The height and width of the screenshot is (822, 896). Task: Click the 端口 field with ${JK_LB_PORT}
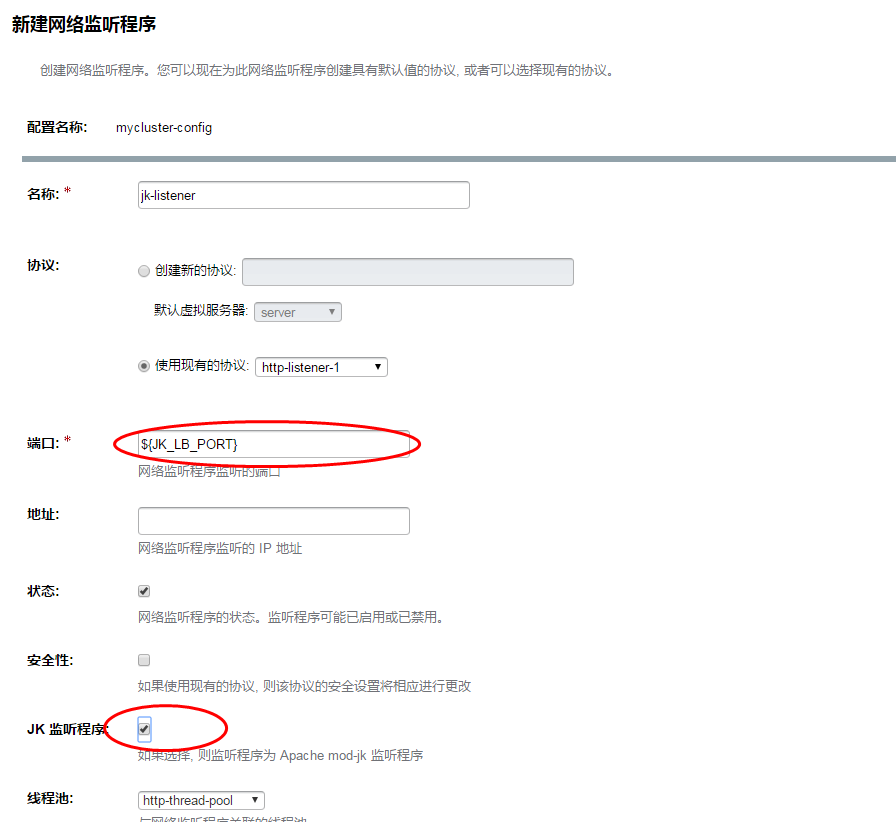pos(273,444)
